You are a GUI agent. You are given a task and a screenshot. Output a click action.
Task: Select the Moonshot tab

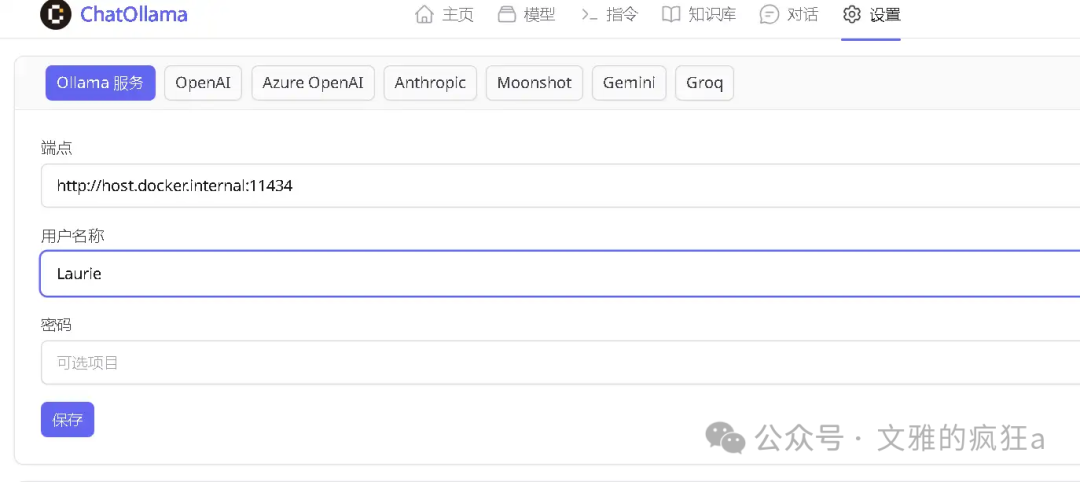point(534,83)
